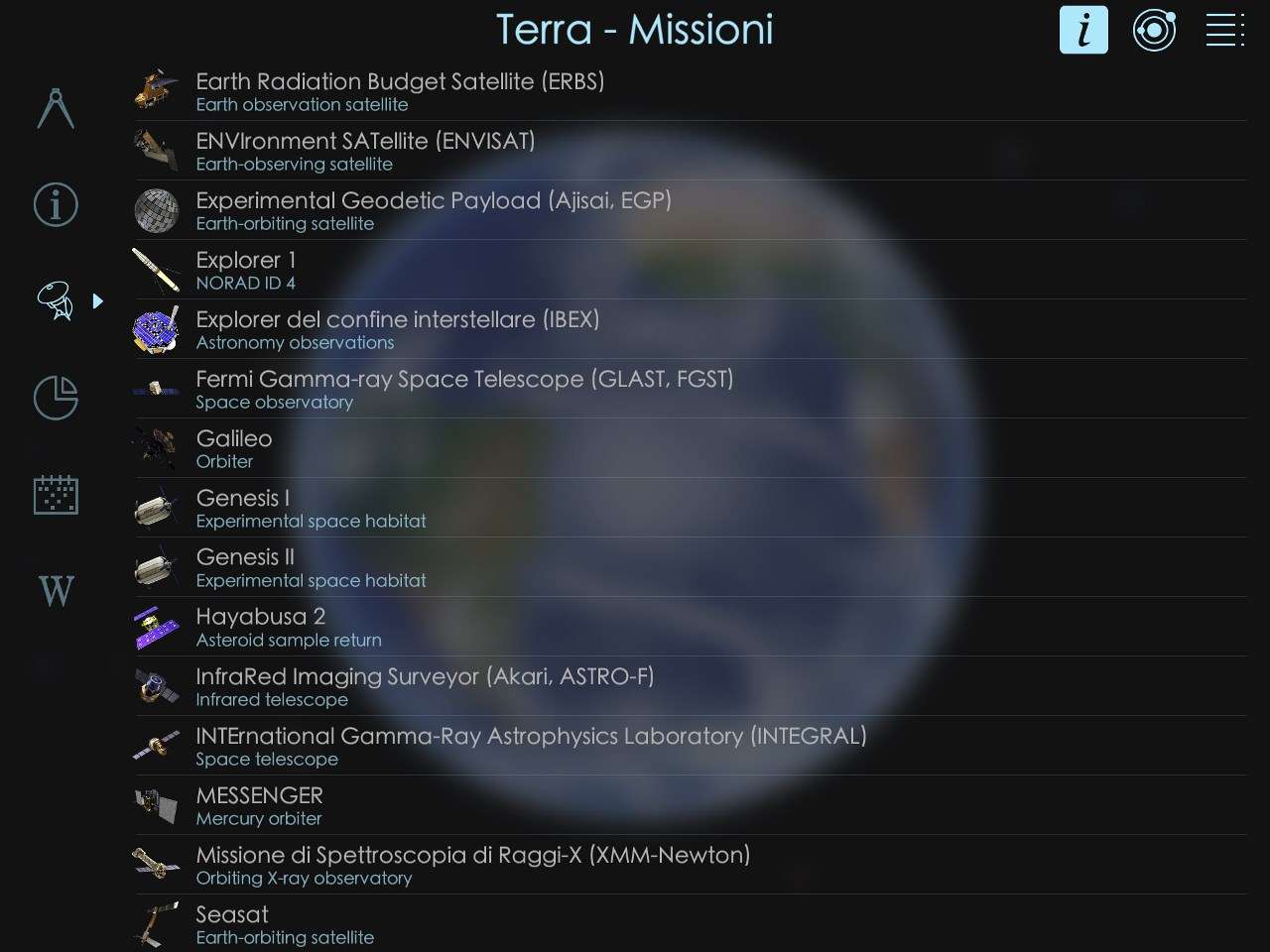Select INTErnational Gamma-Ray Astrophysics Laboratory (INTEGRAL)
This screenshot has height=952, width=1270.
pyautogui.click(x=531, y=736)
